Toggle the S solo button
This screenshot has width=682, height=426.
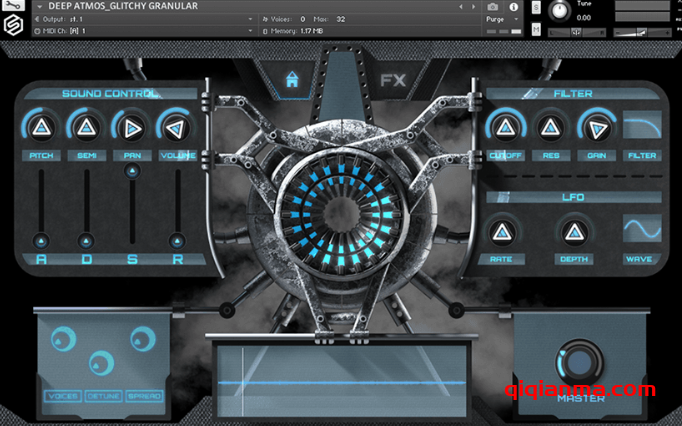coord(537,8)
